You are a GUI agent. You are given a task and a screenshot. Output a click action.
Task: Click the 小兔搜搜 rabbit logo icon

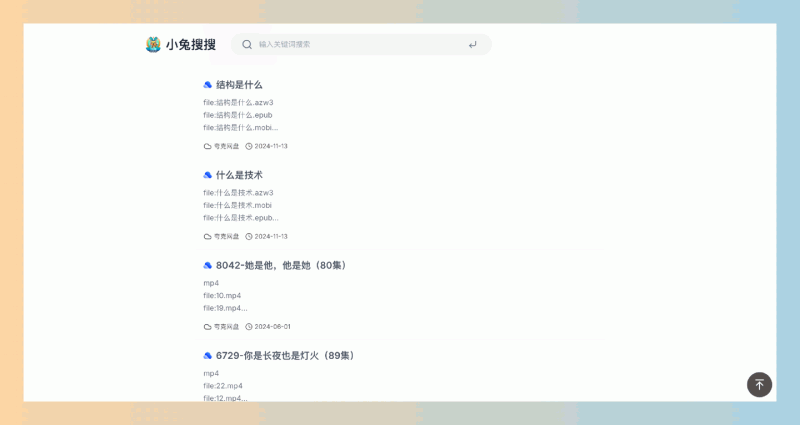coord(153,44)
